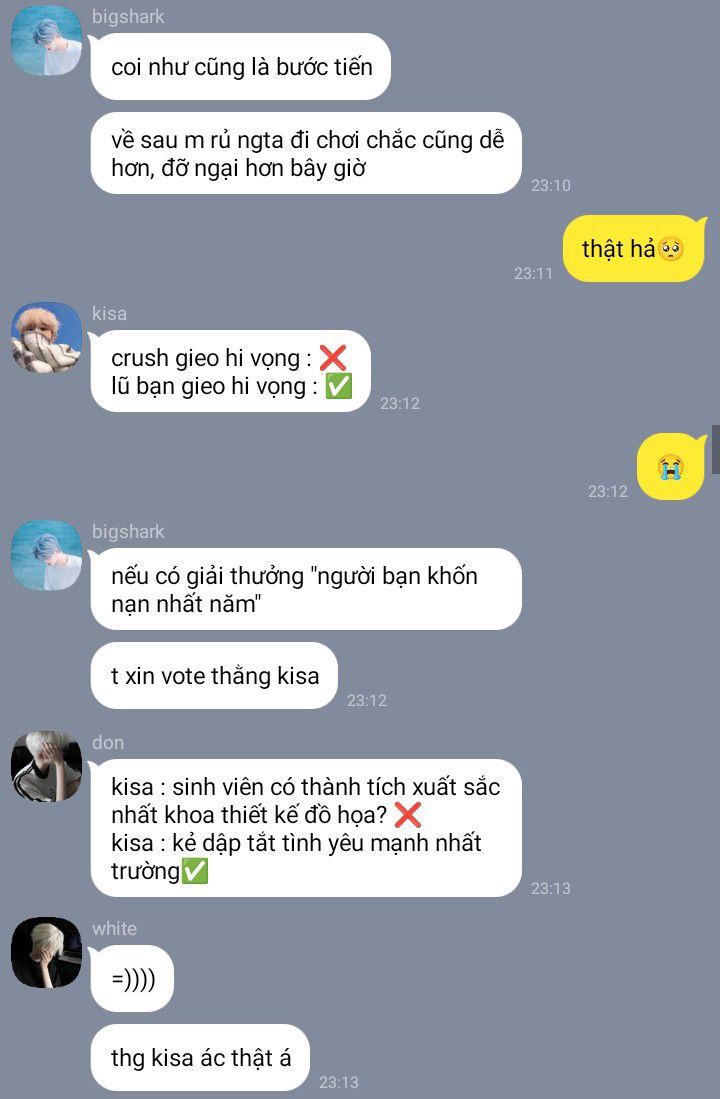Click the sender name 'don'
720x1099 pixels.
click(108, 742)
